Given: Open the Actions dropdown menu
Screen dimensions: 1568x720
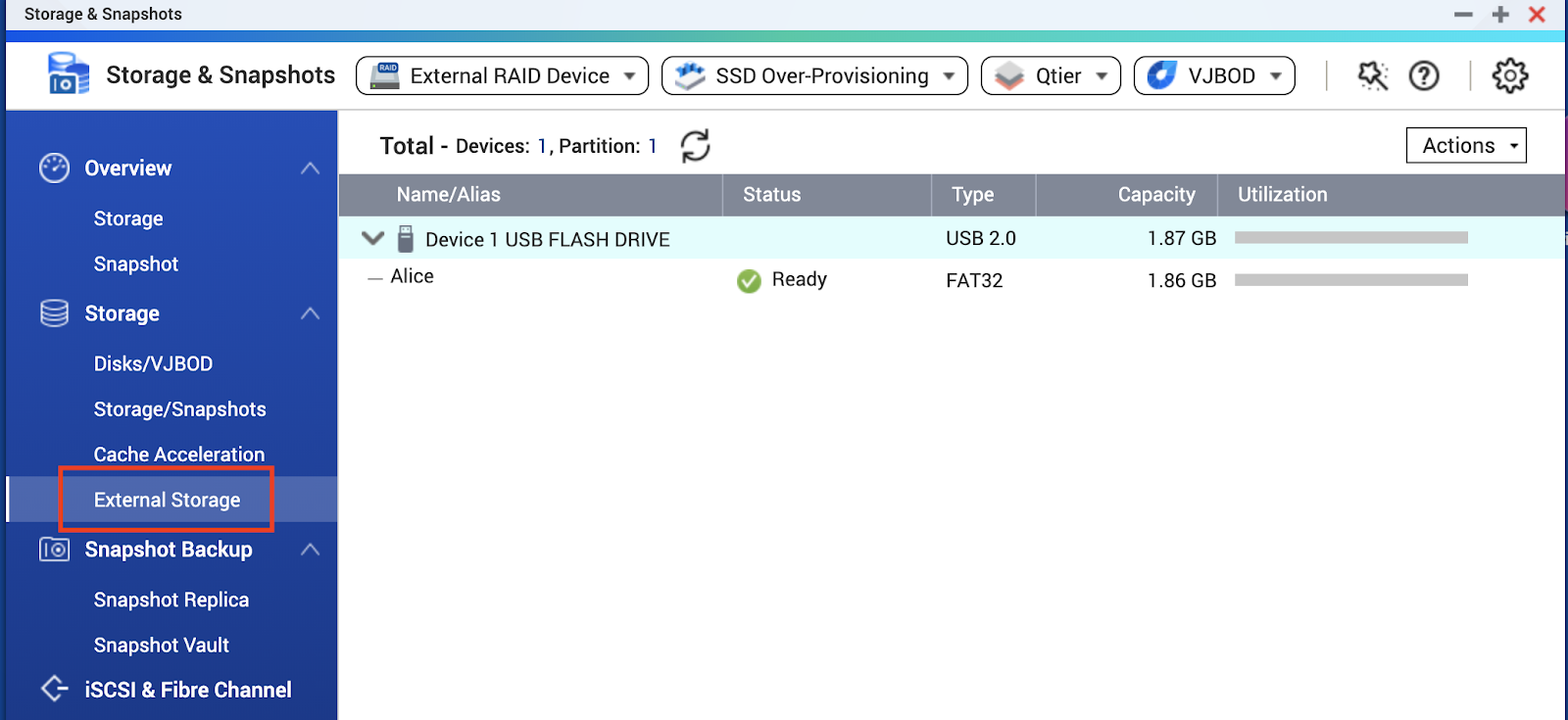Looking at the screenshot, I should 1466,145.
